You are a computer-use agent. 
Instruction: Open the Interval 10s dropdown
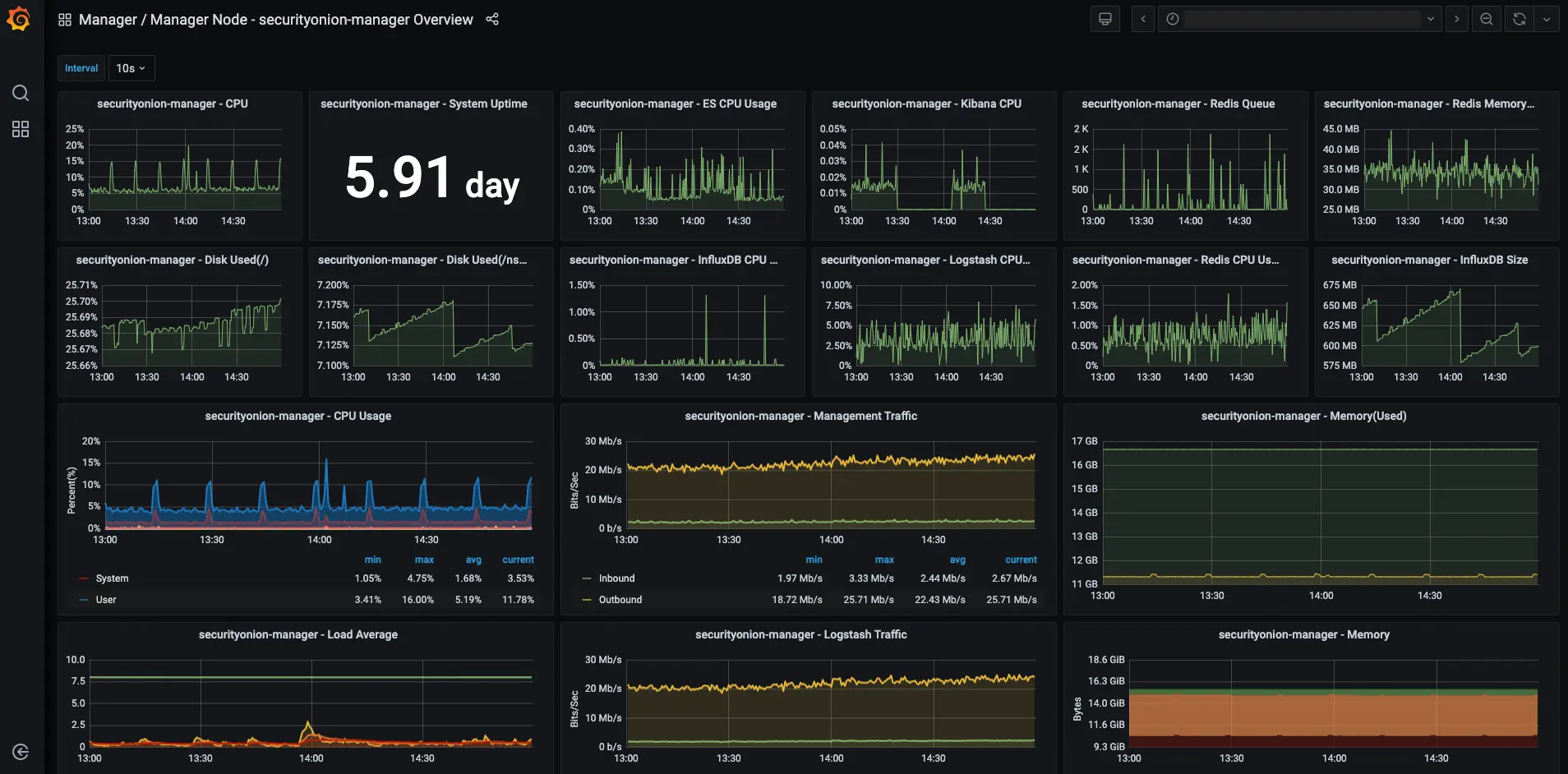pos(131,68)
